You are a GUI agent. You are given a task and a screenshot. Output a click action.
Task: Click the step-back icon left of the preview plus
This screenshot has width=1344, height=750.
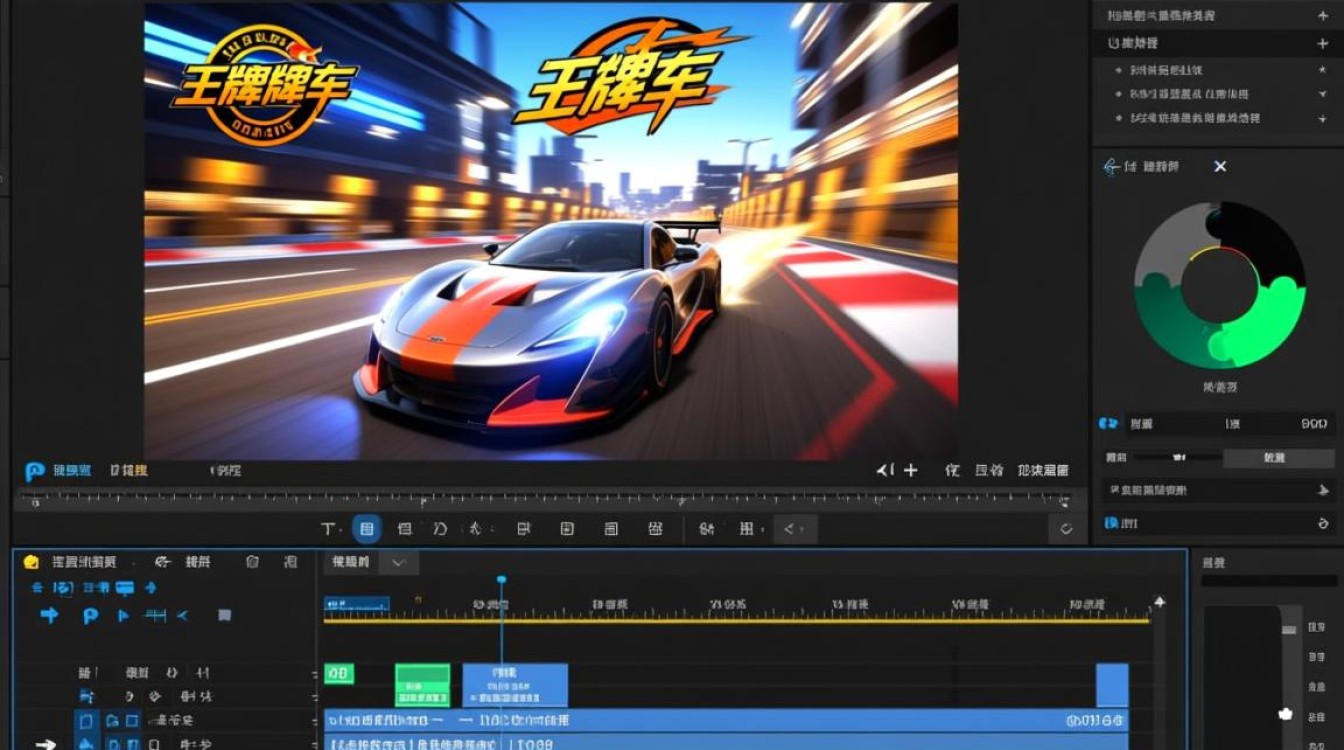click(x=884, y=470)
